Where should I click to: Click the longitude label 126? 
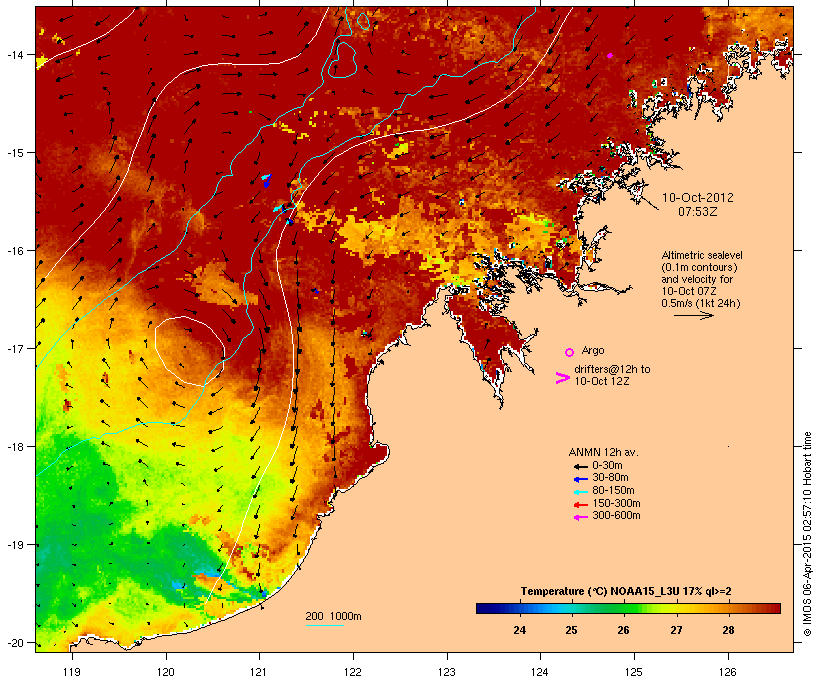[x=728, y=672]
